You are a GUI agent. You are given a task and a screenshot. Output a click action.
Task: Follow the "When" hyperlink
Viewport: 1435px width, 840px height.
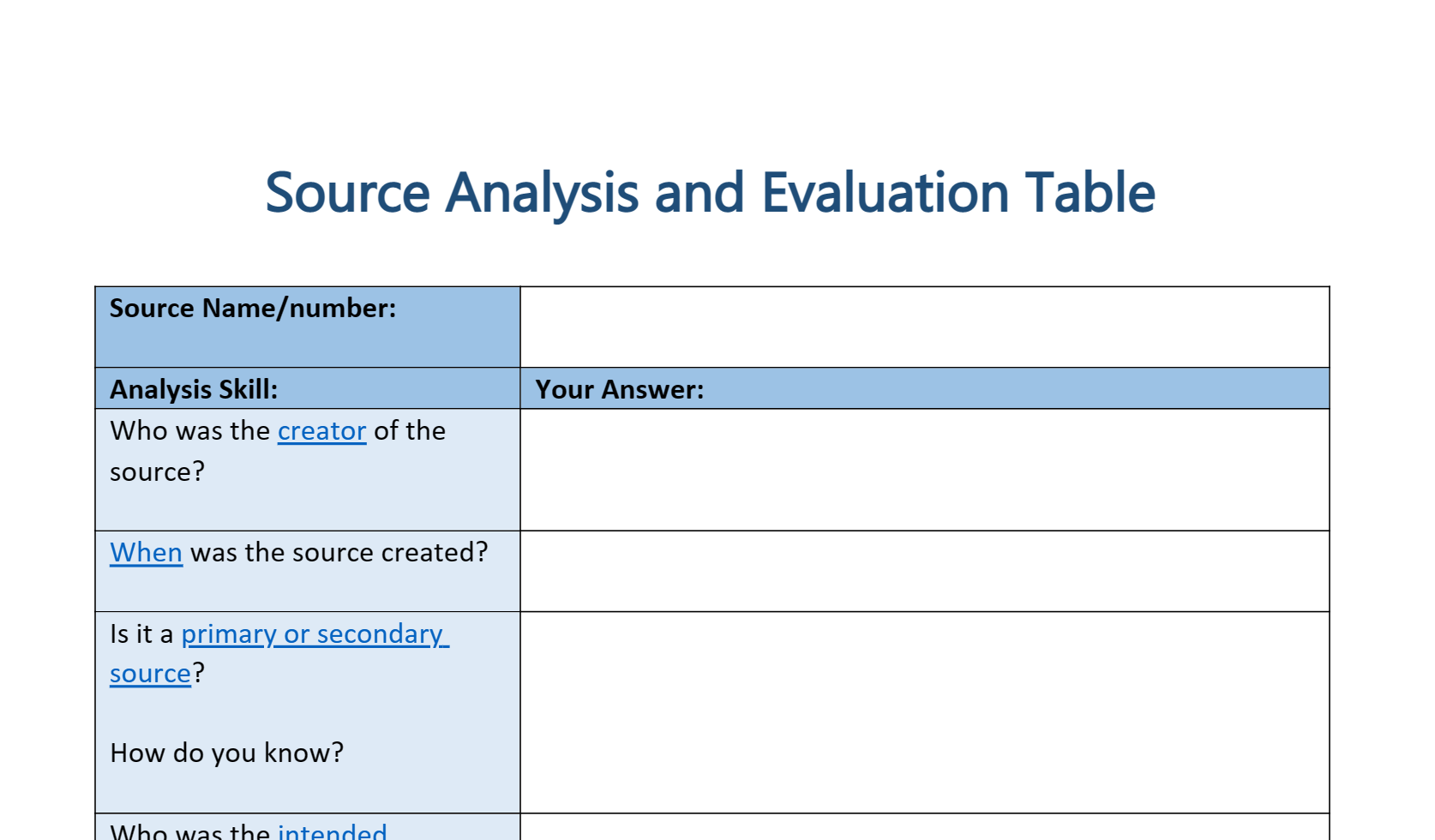pos(146,552)
